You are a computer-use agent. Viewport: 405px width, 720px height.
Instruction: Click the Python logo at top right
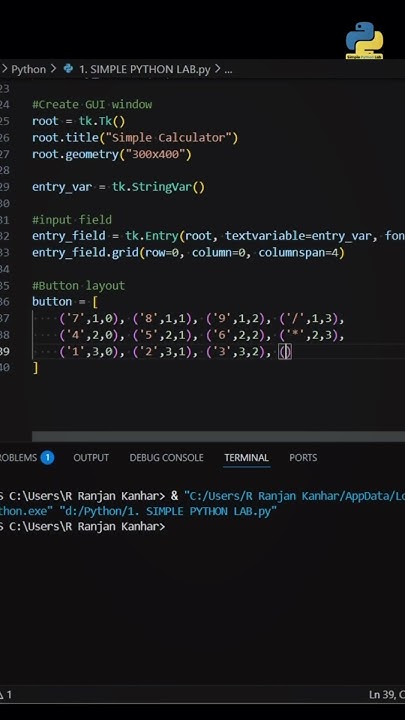(x=364, y=40)
